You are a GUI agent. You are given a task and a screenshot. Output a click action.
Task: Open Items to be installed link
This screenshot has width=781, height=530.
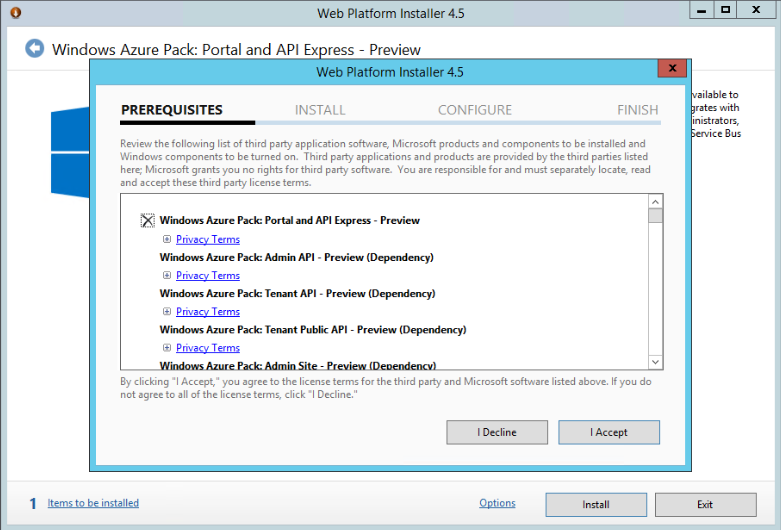[93, 503]
